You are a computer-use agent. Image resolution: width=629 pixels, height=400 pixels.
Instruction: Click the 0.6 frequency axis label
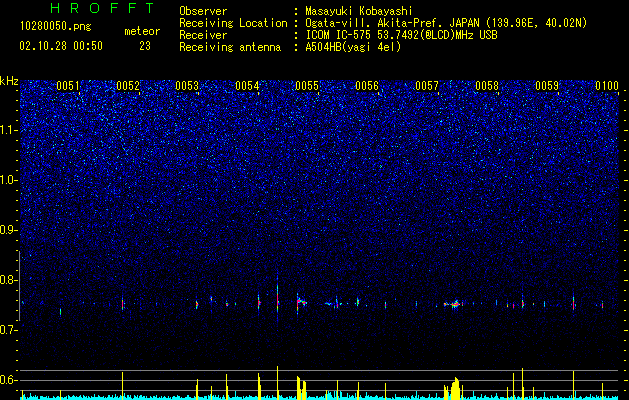click(8, 380)
